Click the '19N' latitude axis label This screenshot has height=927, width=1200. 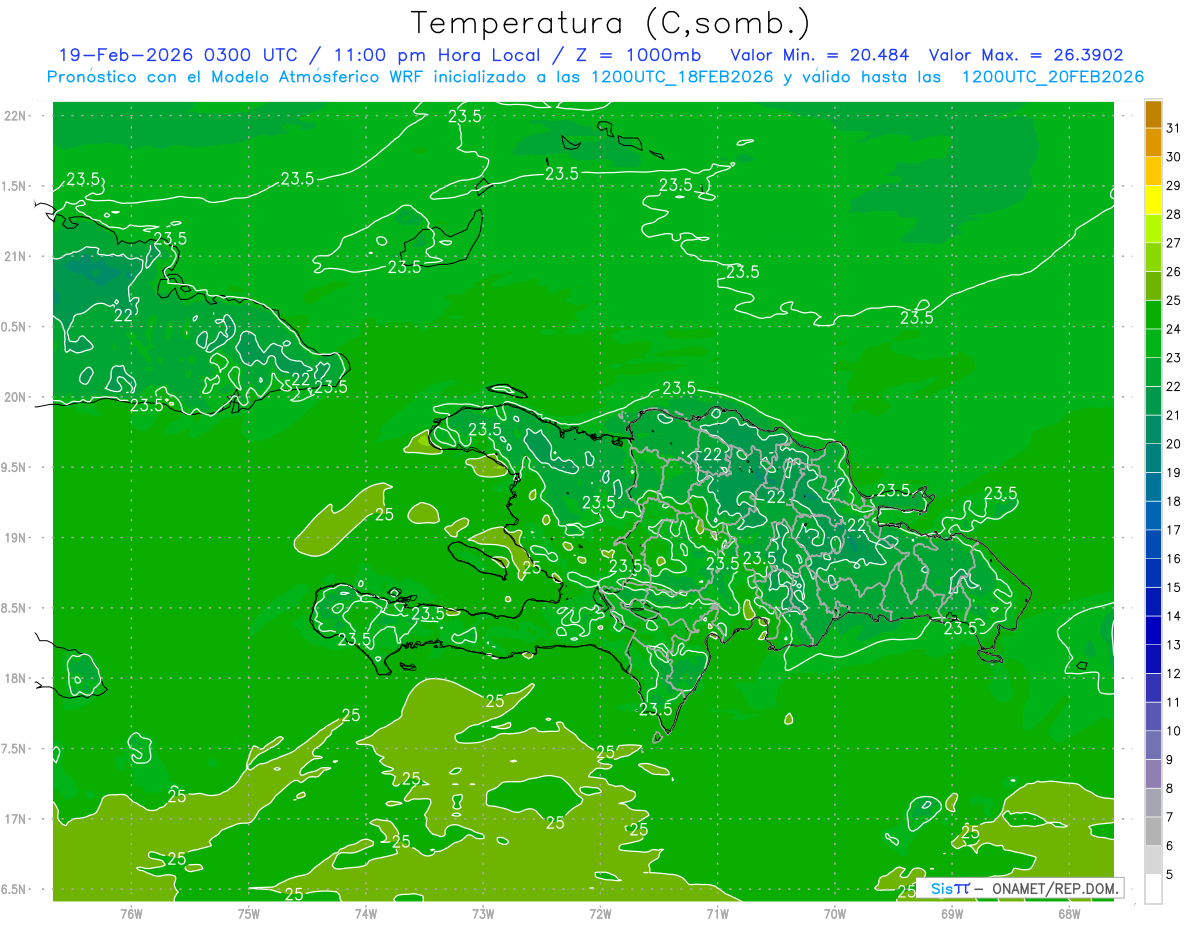(x=16, y=537)
